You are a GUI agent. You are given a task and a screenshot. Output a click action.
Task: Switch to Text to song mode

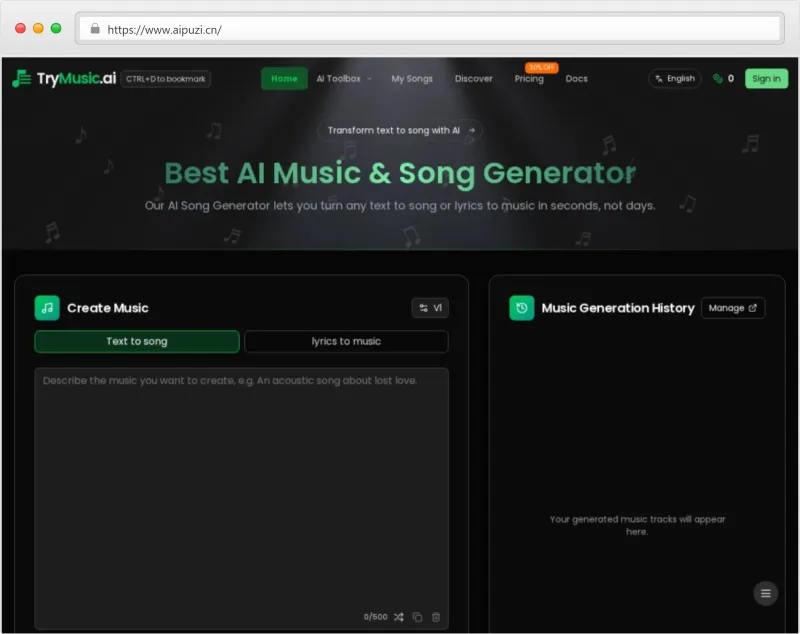(137, 341)
